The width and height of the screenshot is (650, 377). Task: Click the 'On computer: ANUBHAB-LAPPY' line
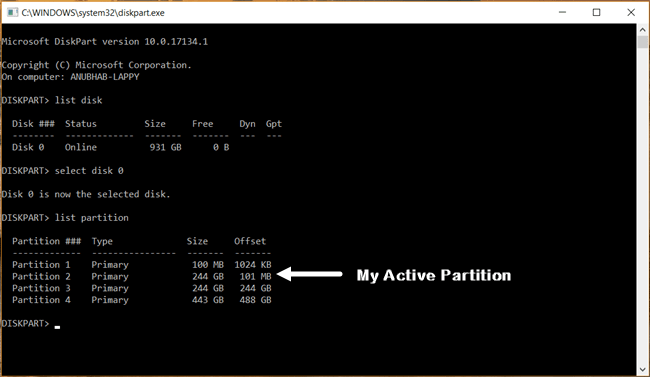click(x=70, y=77)
